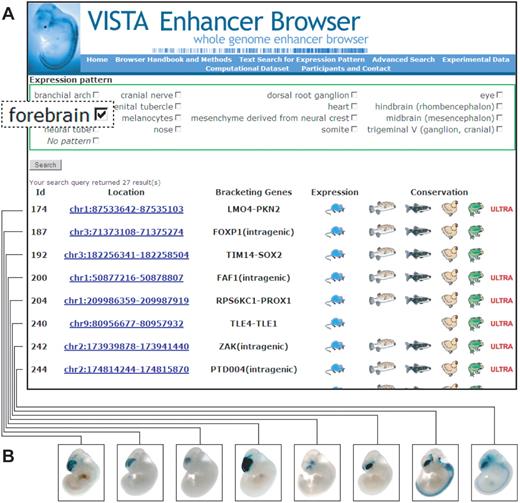Enable mesenchyme derived from neural crest checkbox
Screen dimensions: 520x503
point(354,118)
